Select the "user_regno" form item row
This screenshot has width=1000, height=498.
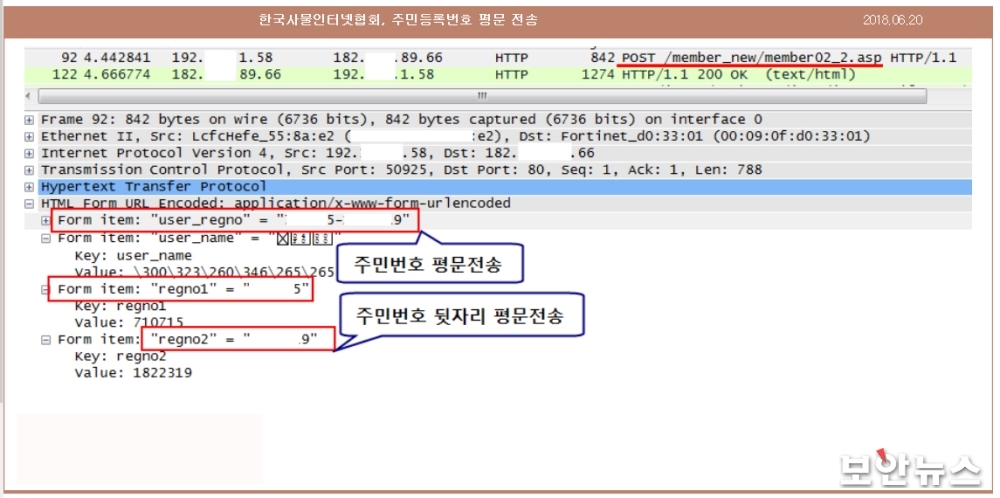(x=497, y=221)
